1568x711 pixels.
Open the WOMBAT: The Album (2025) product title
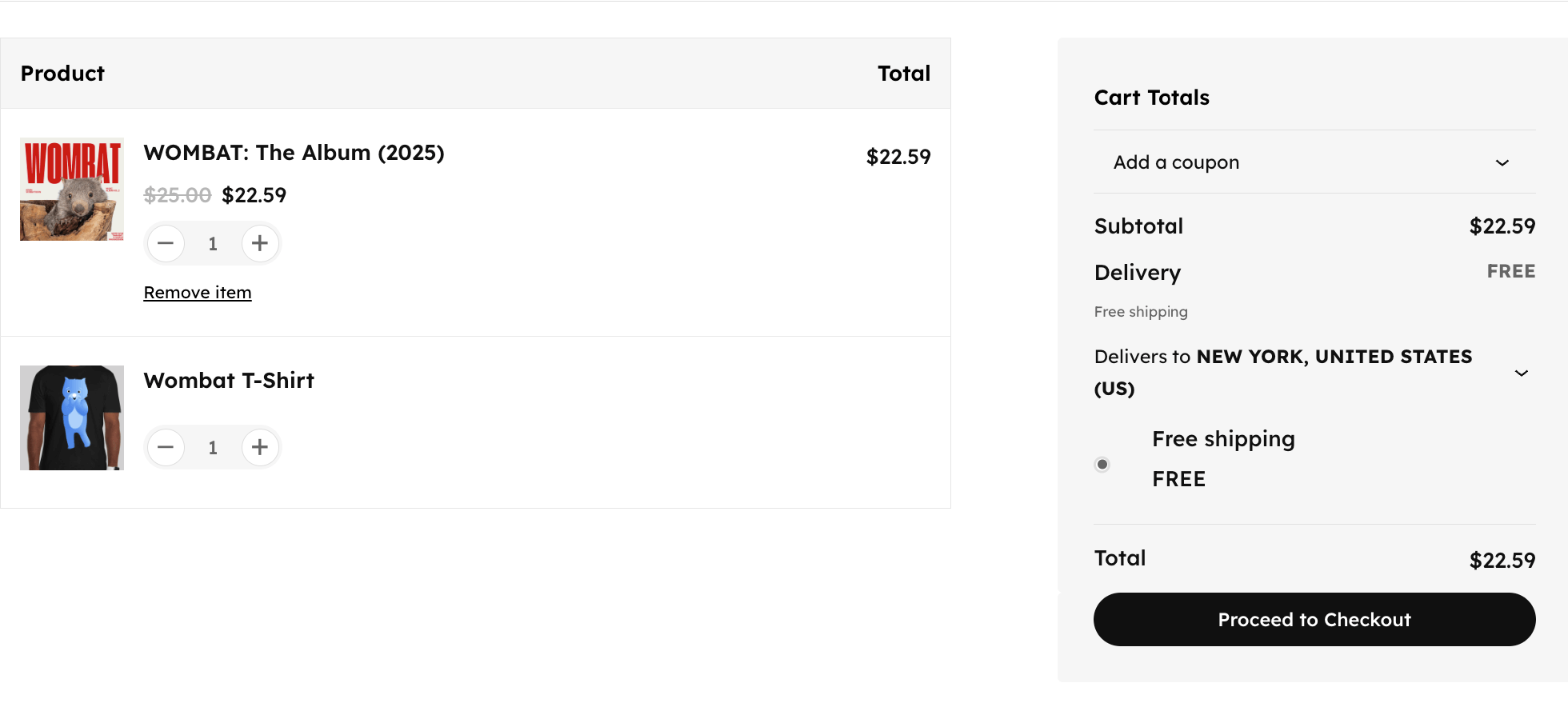tap(294, 153)
